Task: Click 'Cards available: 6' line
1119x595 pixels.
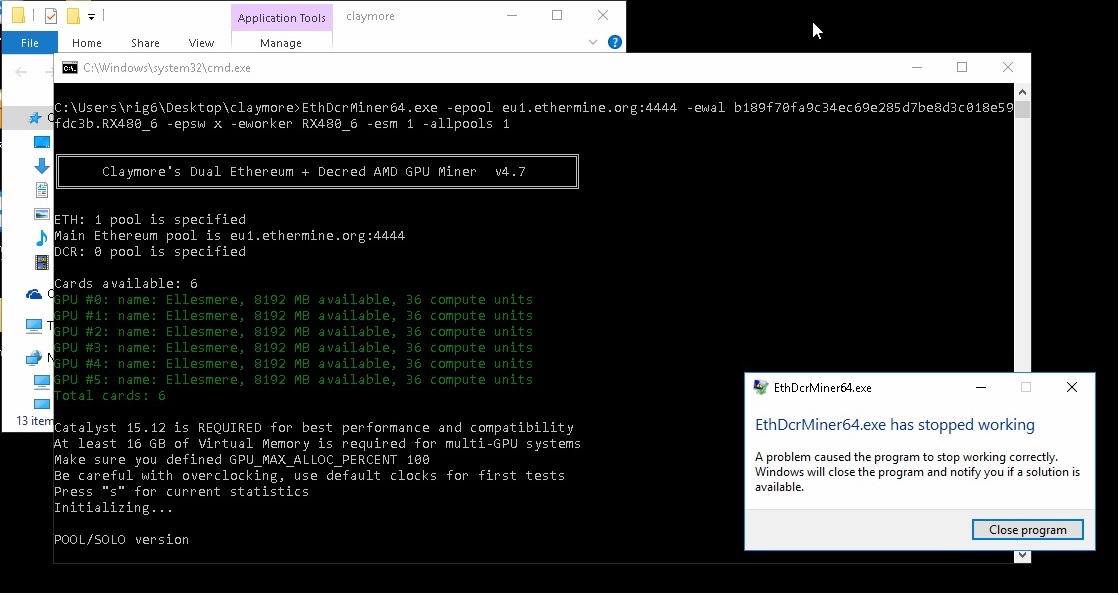Action: [x=126, y=283]
